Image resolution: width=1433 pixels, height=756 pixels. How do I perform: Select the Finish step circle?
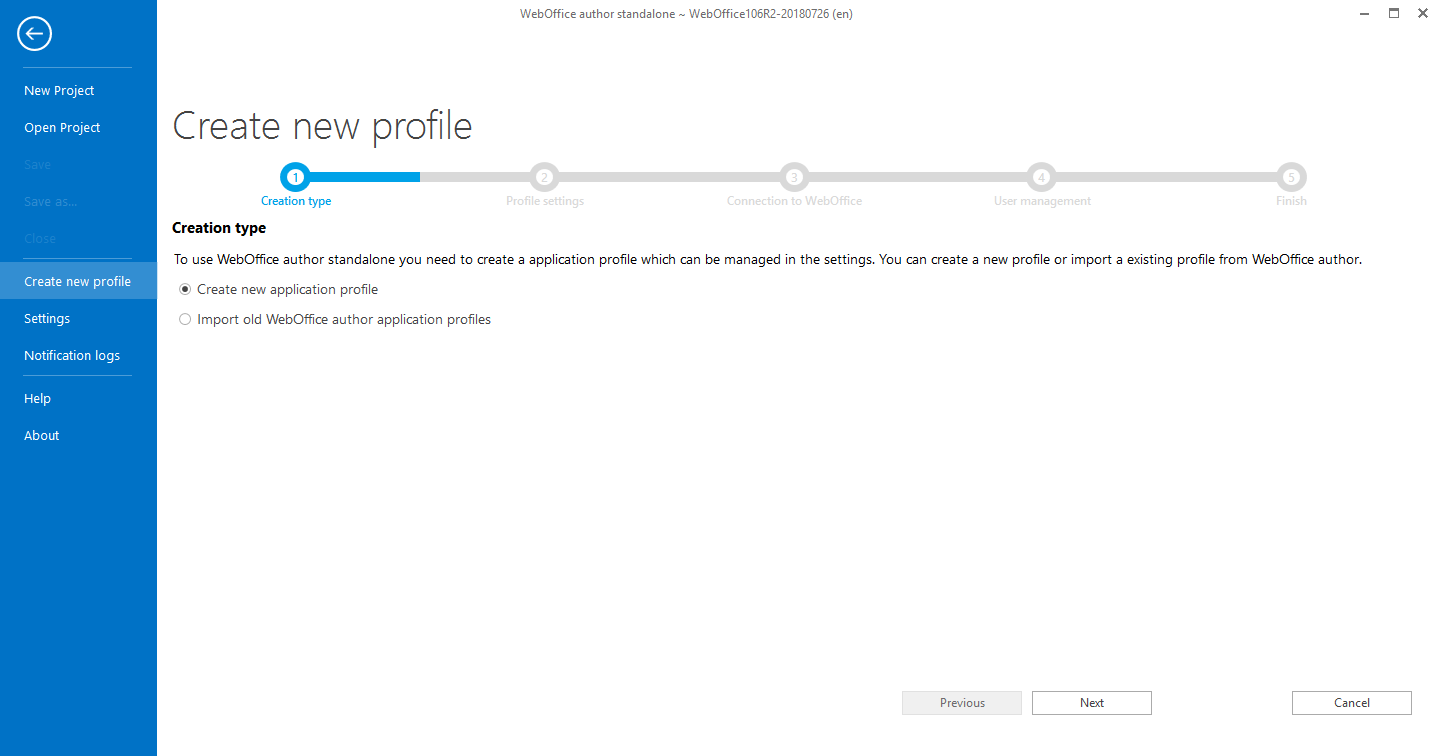pos(1291,176)
